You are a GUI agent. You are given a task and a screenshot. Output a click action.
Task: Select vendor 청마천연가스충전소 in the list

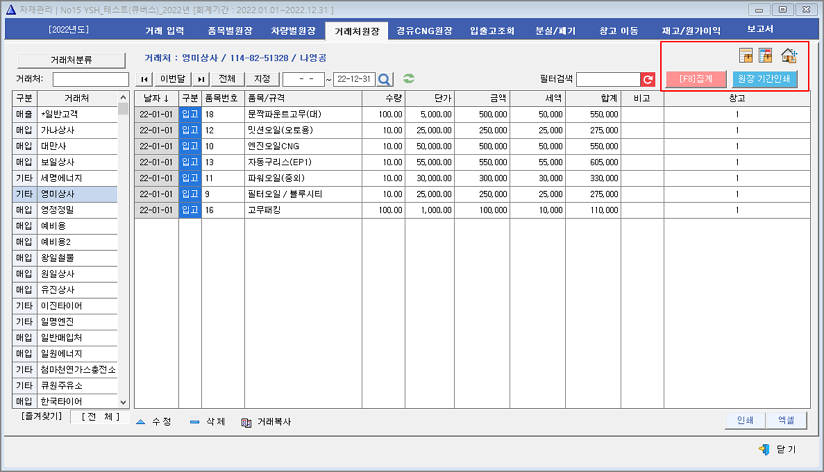[x=78, y=370]
